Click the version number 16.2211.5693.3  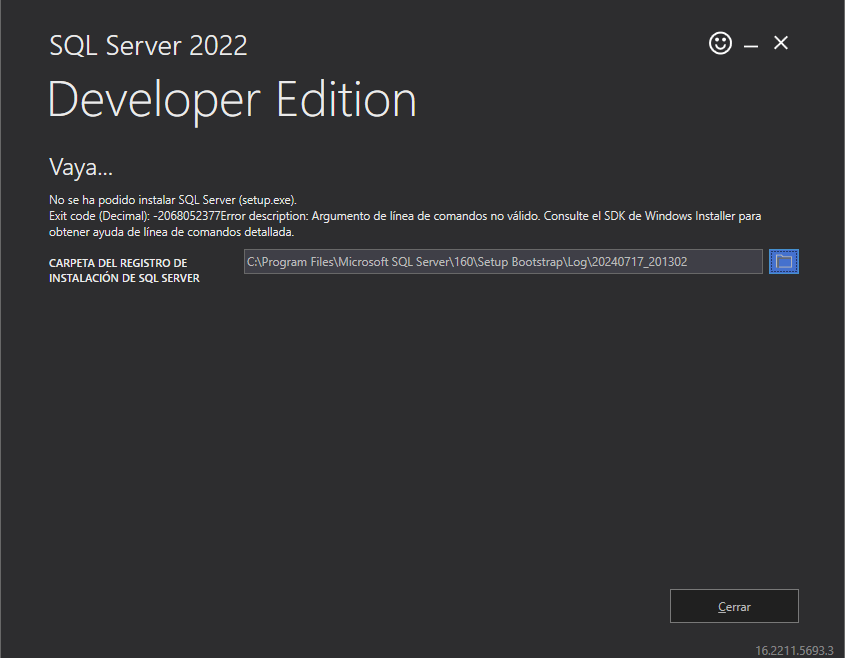point(794,646)
